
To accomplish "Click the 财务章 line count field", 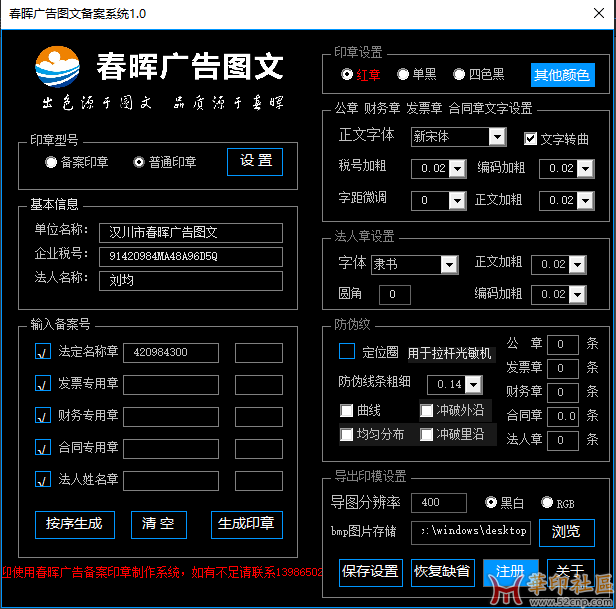I will [563, 393].
